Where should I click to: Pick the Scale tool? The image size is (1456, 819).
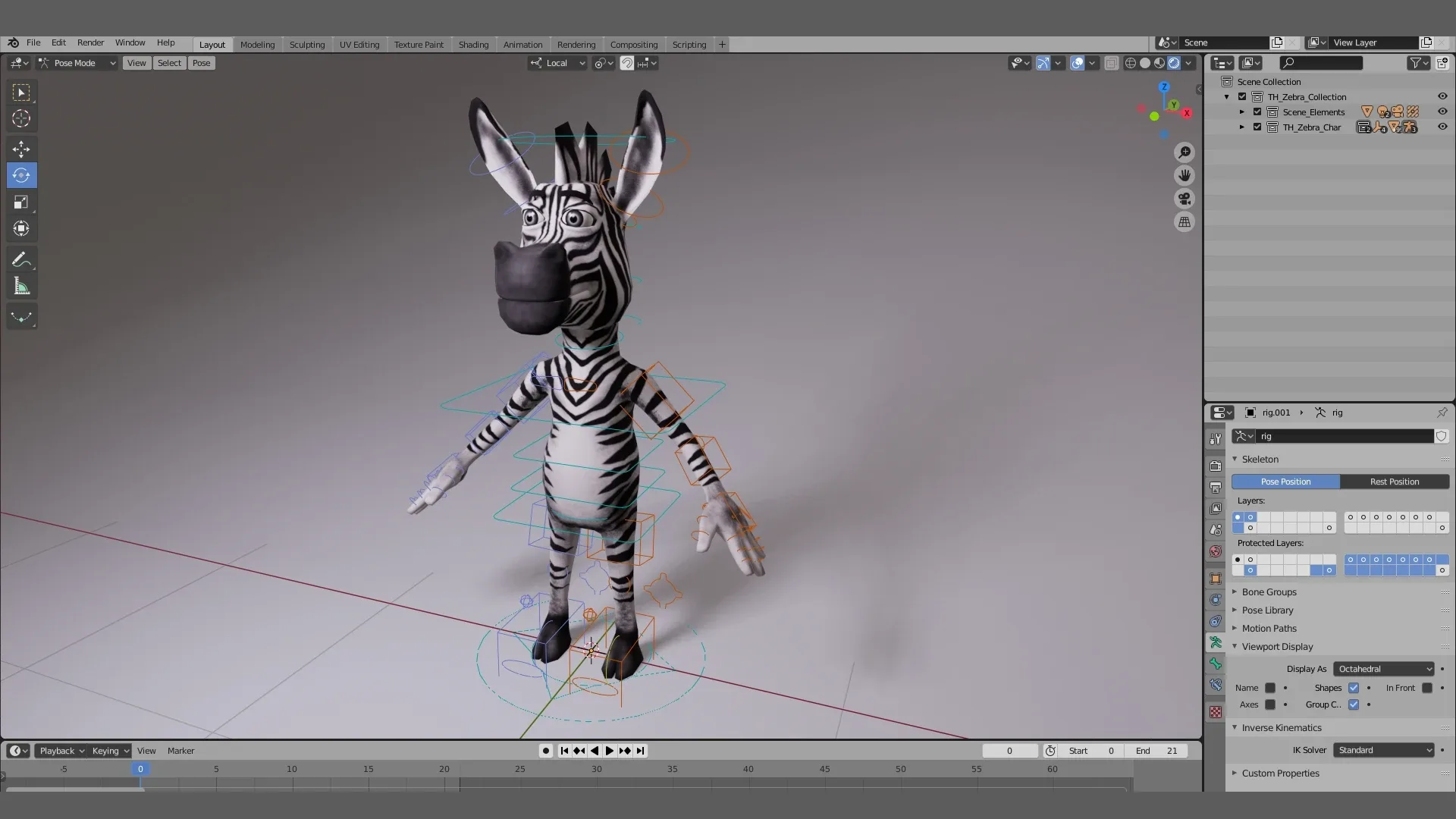click(21, 202)
